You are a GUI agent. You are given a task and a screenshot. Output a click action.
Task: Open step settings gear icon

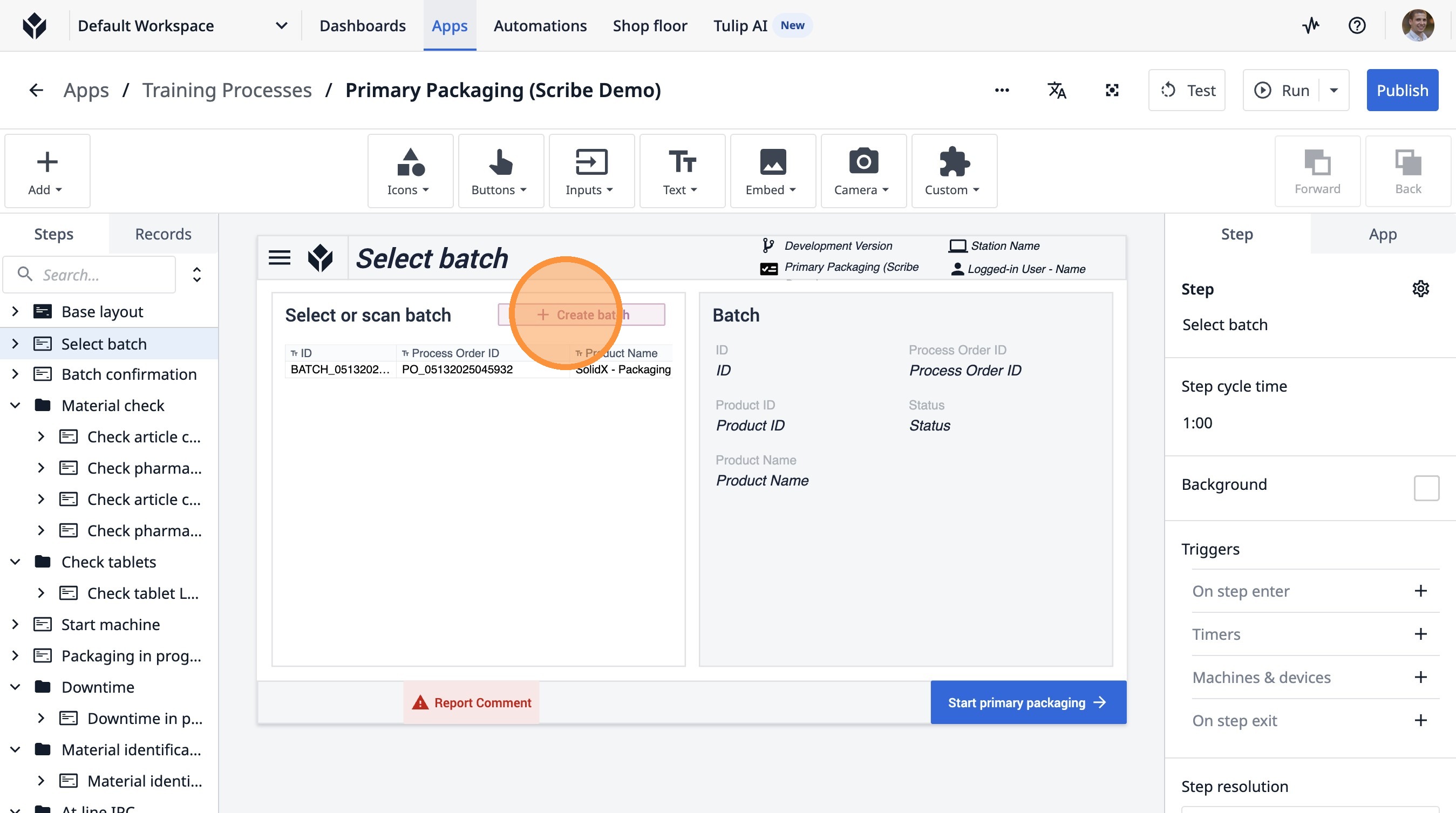[1420, 289]
